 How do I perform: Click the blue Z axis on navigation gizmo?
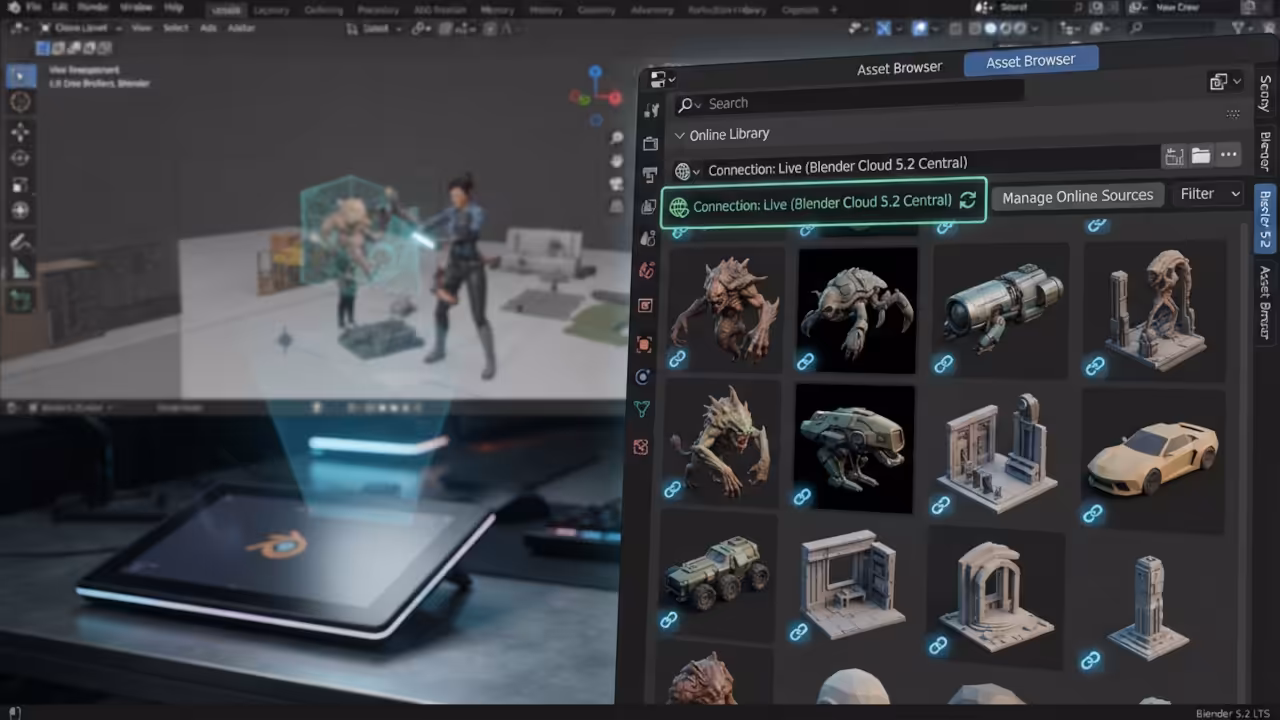coord(595,72)
